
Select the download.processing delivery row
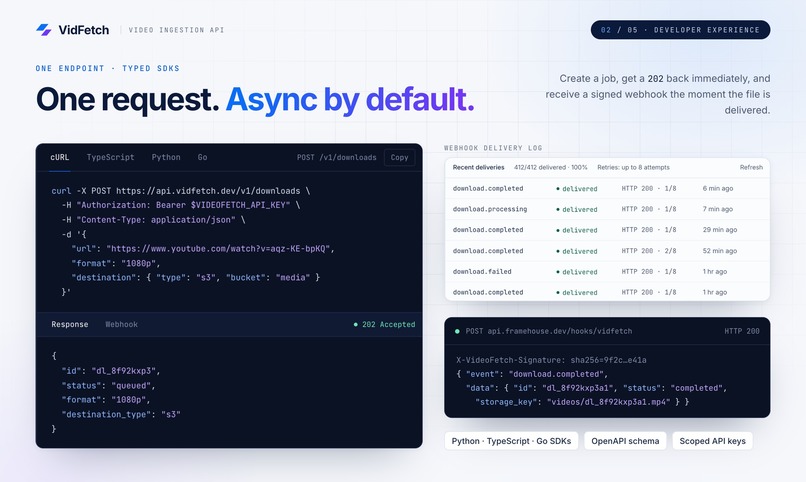[x=607, y=209]
